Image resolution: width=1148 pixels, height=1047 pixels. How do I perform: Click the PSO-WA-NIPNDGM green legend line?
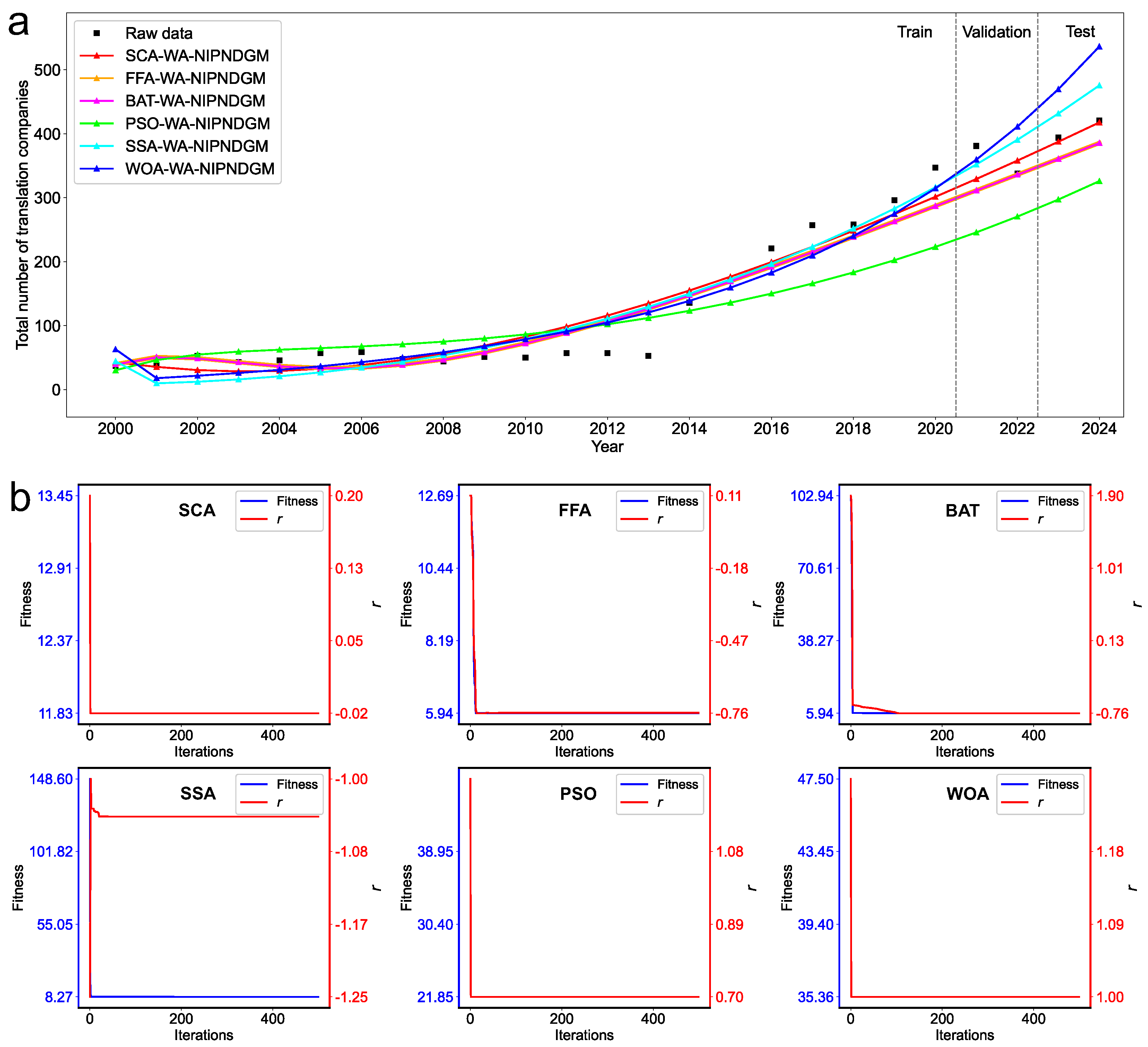point(97,124)
